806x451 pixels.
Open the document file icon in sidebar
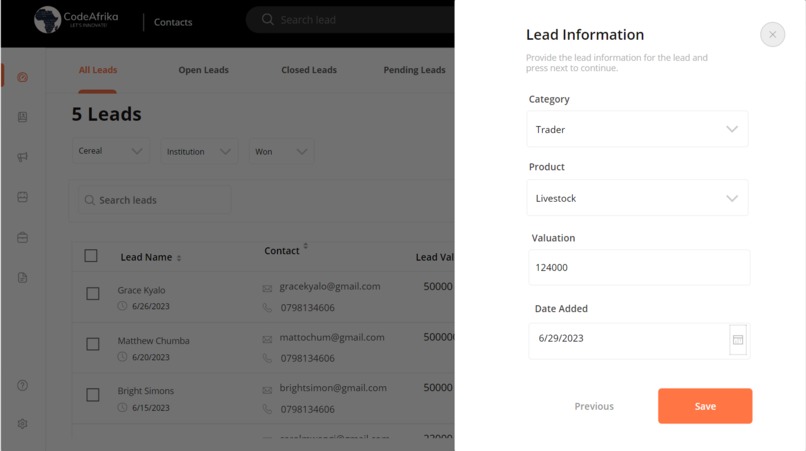coord(23,278)
